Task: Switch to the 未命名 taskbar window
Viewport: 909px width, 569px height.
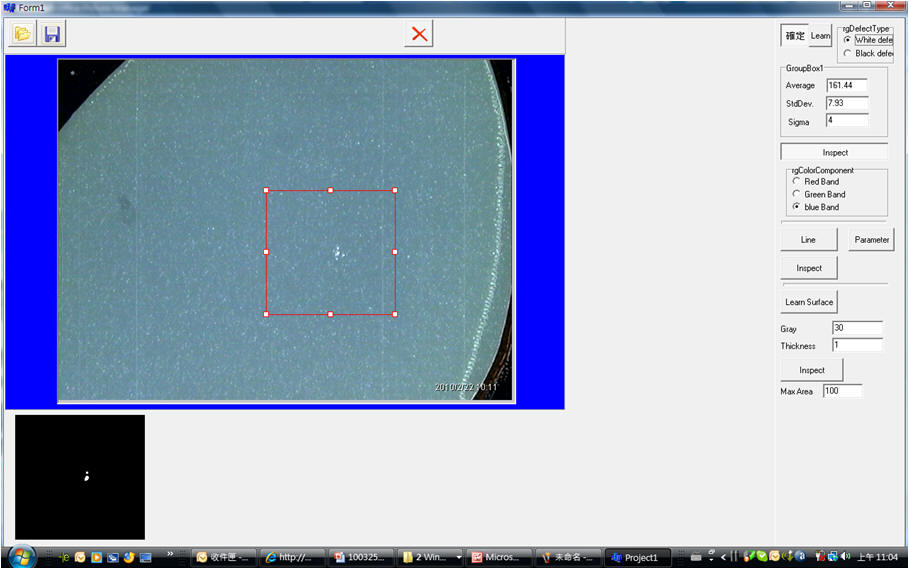Action: pos(568,557)
